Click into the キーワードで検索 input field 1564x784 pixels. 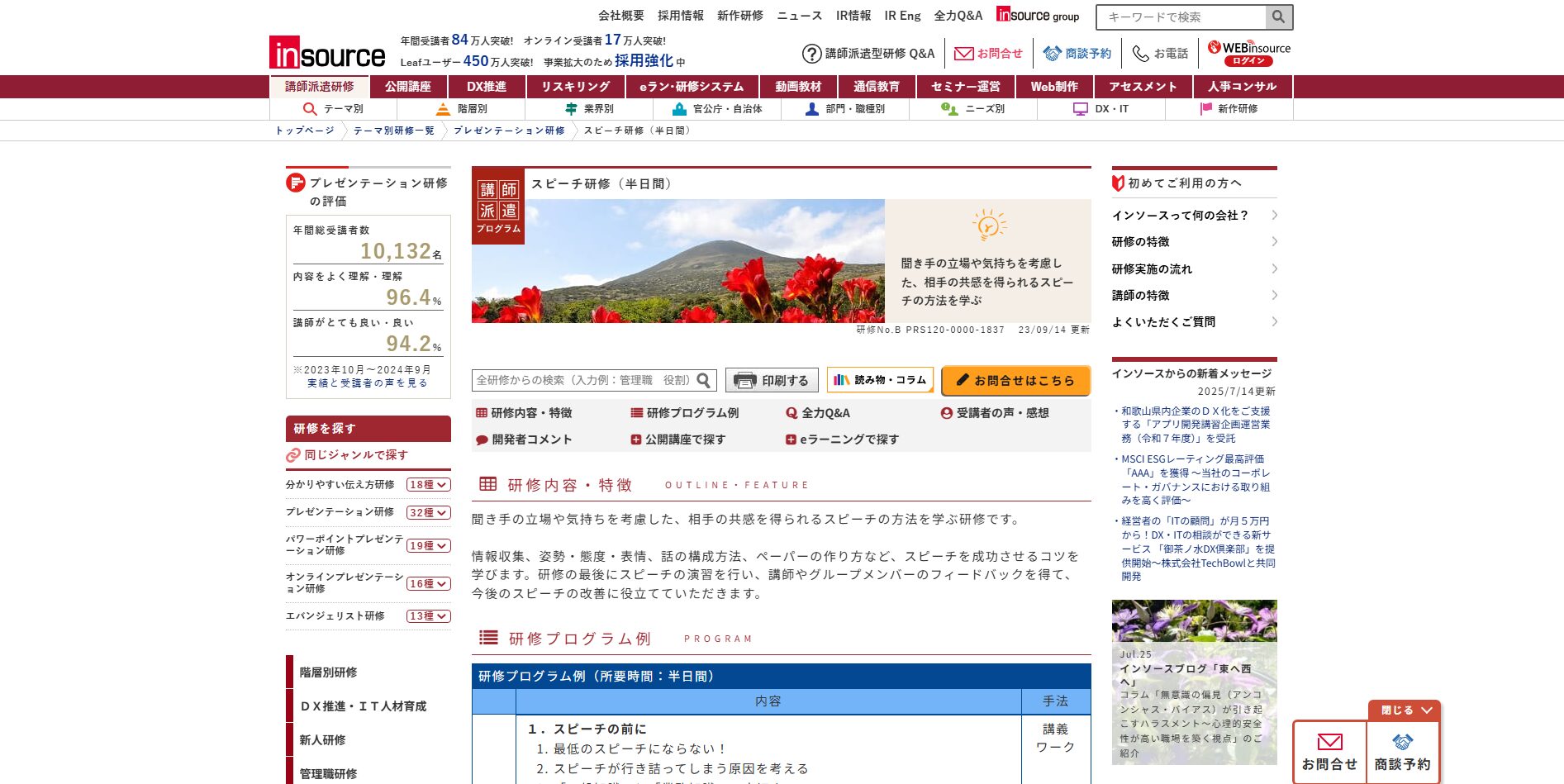[x=1181, y=17]
